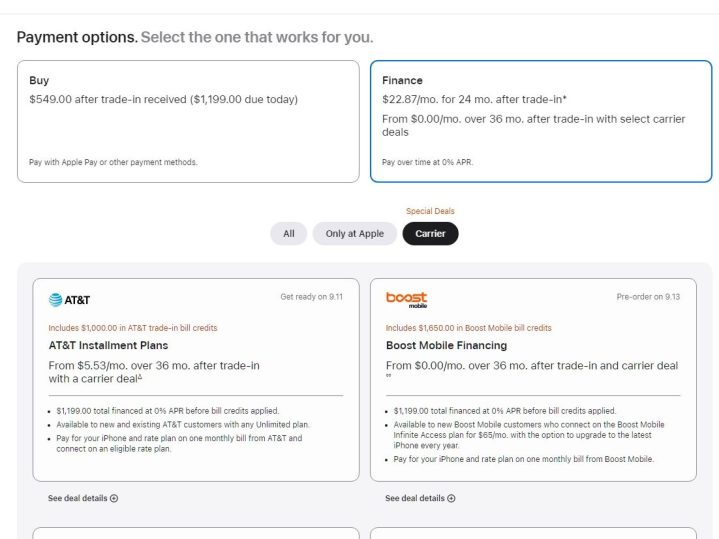
Task: Select the Finance payment option card
Action: tap(540, 121)
